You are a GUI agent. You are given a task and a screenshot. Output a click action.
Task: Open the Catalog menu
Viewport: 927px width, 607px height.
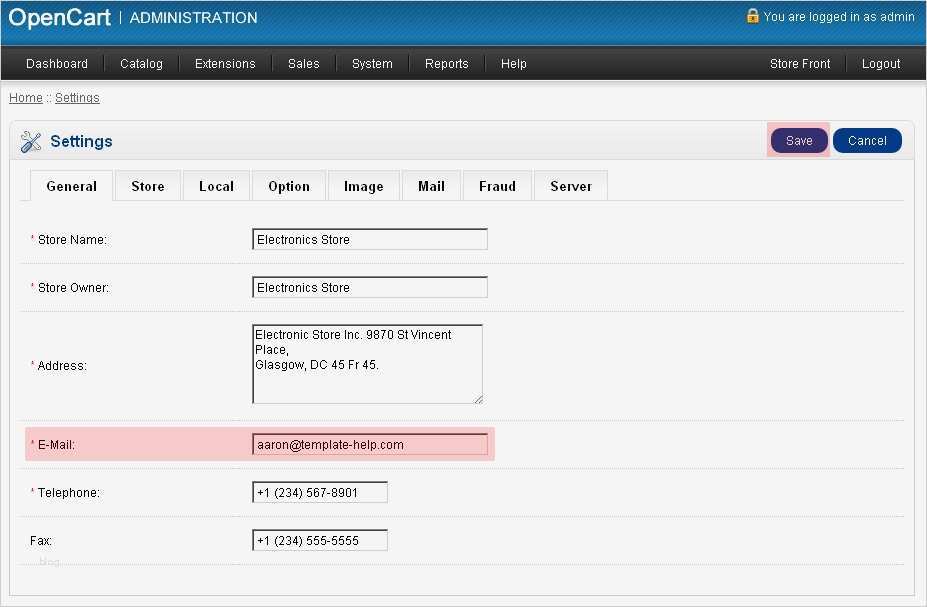[141, 63]
